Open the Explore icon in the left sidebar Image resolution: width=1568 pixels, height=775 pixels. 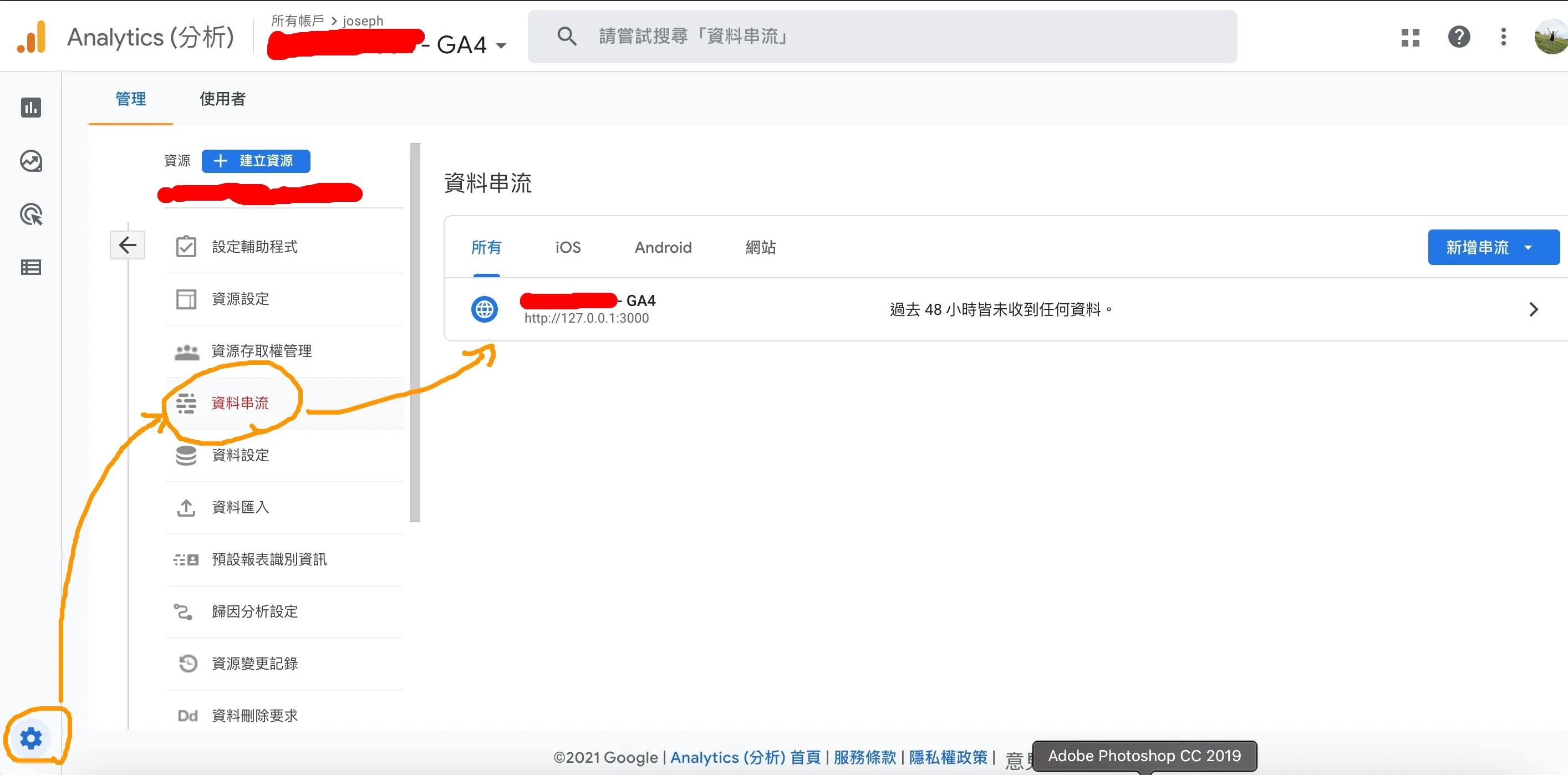coord(31,161)
